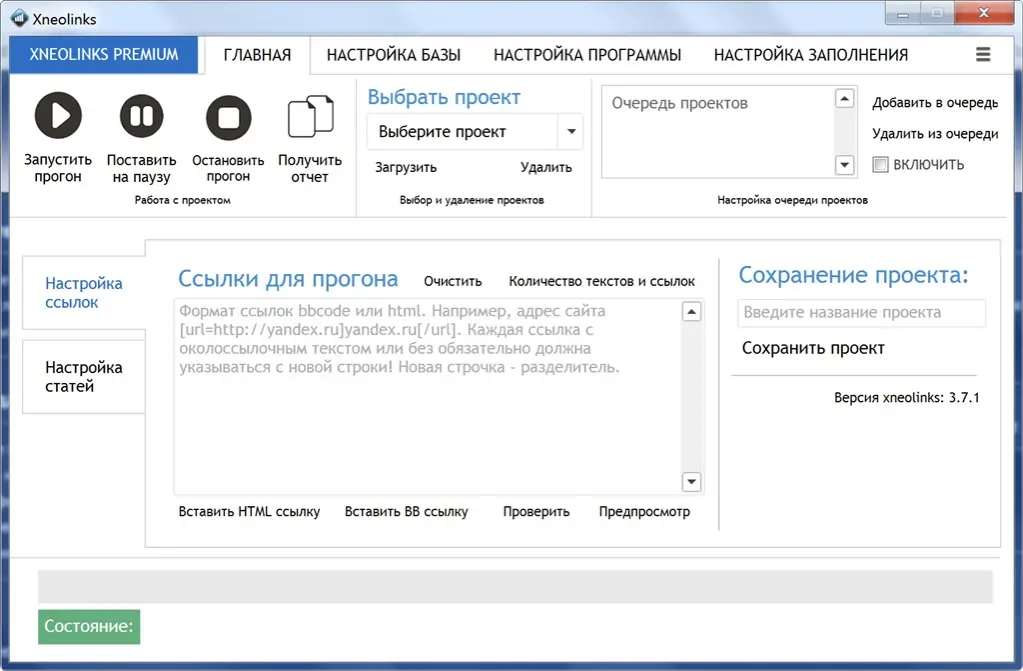Click the Поставить на паузу pause icon
Screen dimensions: 1023x671
140,114
